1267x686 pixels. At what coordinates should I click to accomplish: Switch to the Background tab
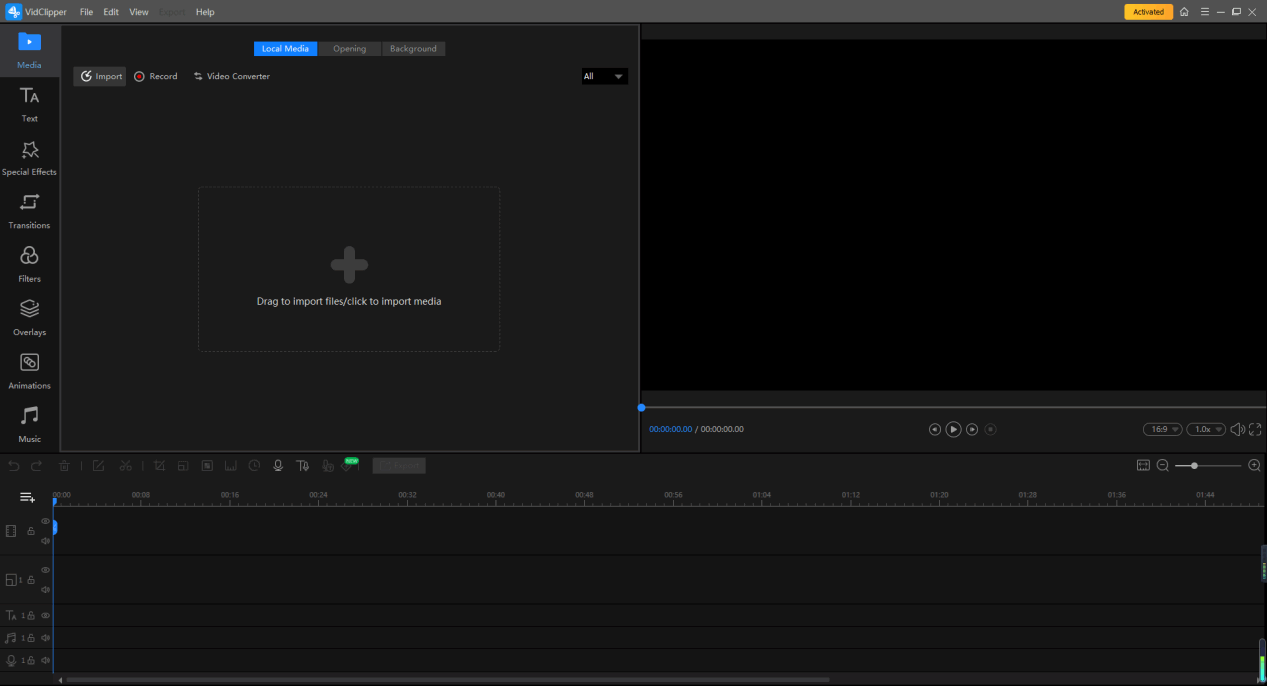[413, 49]
